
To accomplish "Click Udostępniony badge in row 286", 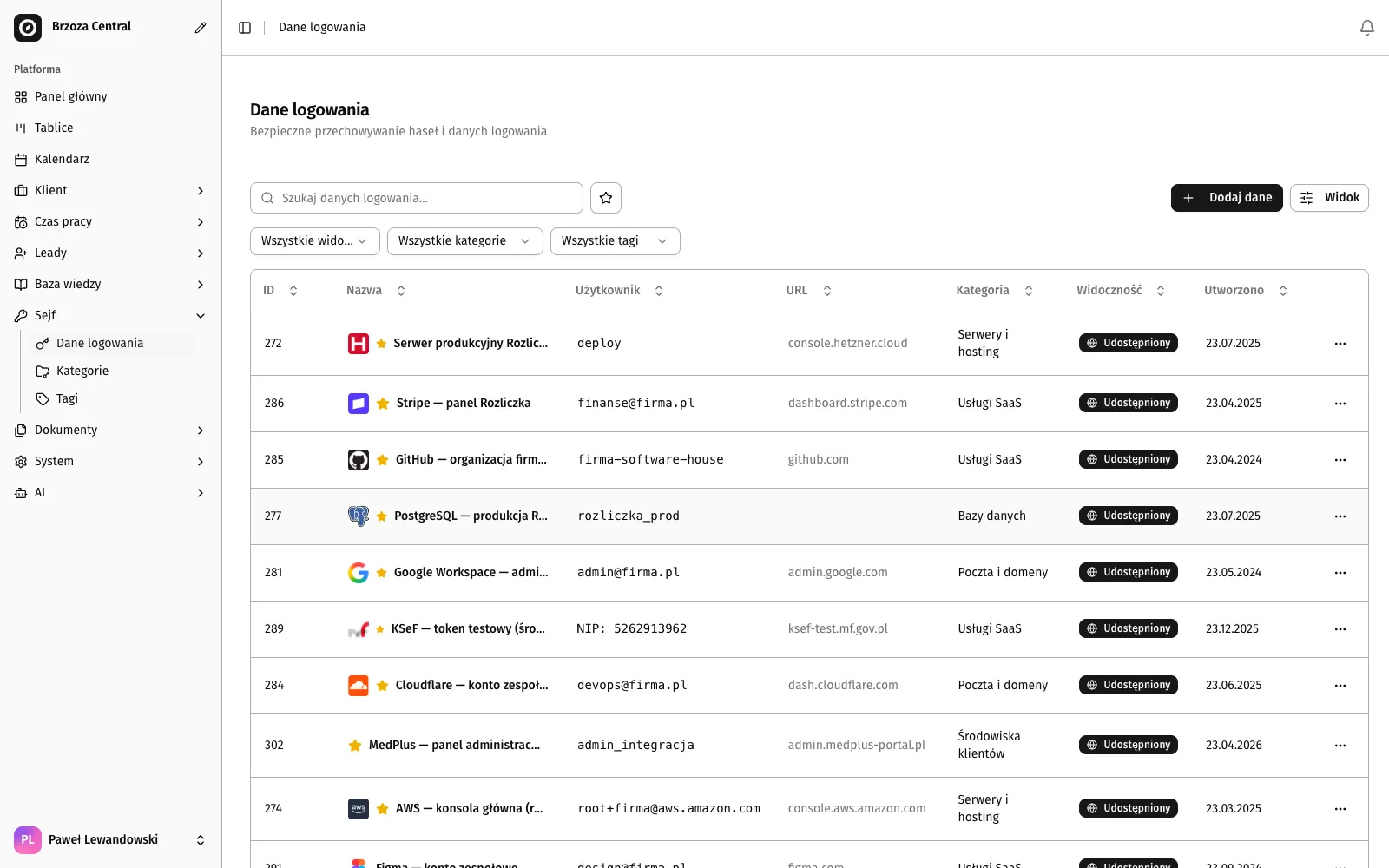I will coord(1129,404).
